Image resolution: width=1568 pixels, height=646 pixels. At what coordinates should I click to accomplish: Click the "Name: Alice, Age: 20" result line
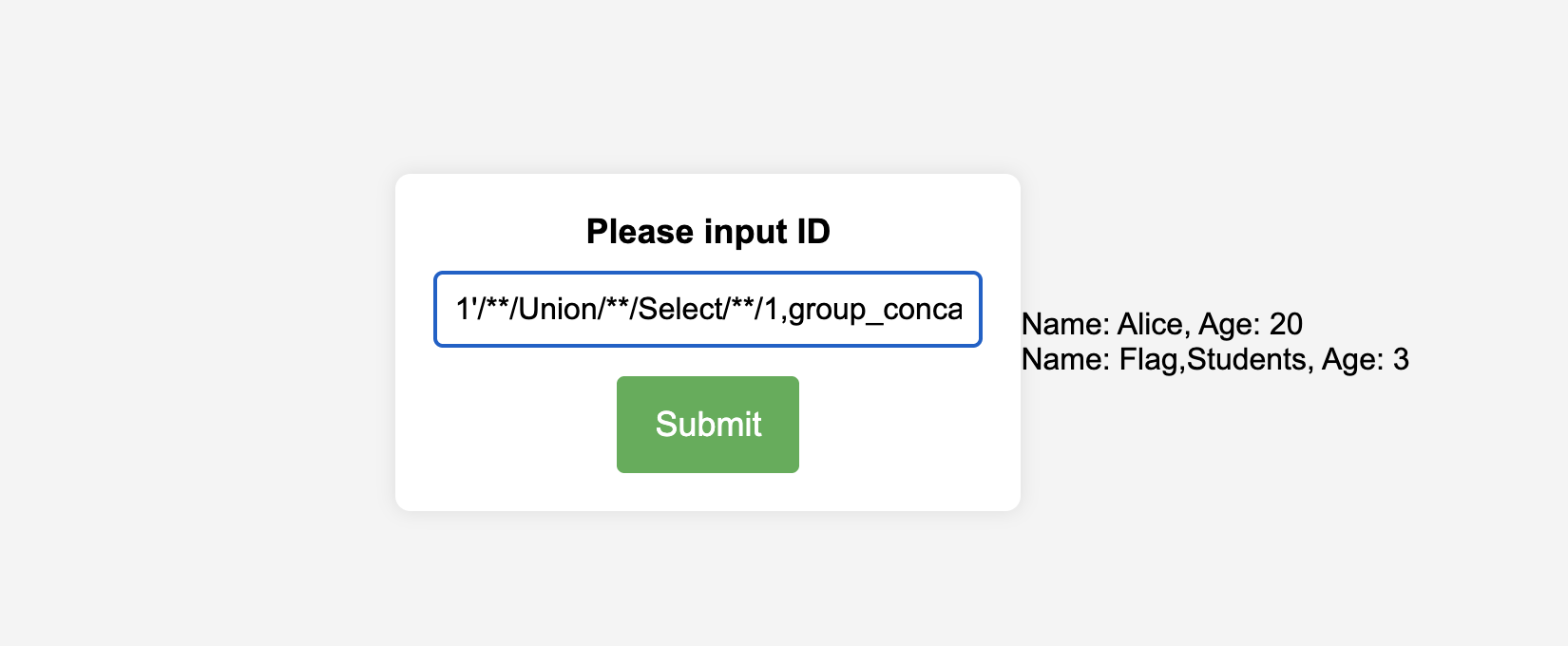point(1161,324)
